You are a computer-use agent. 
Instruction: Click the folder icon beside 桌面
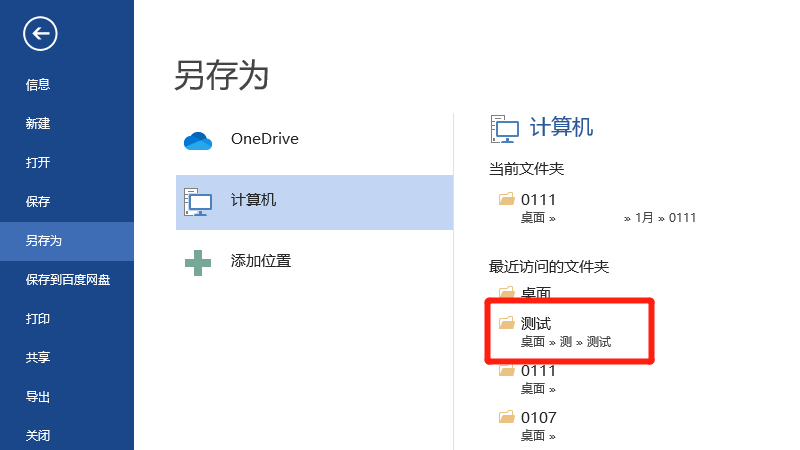tap(506, 293)
